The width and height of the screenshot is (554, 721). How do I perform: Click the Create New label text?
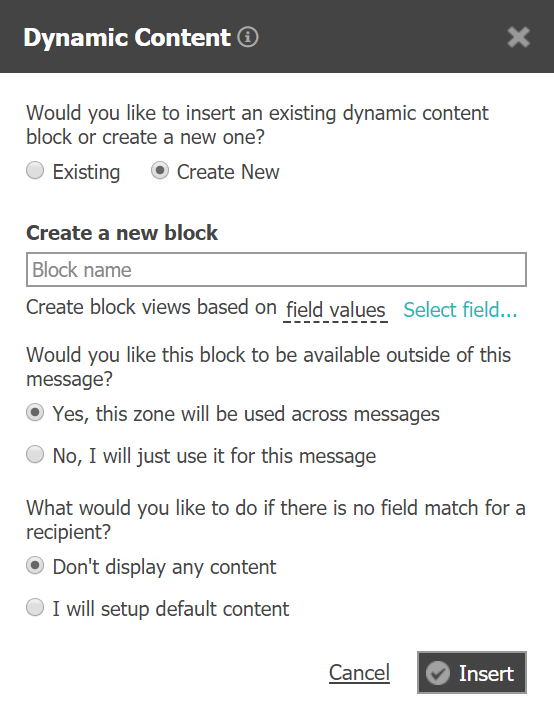[228, 172]
